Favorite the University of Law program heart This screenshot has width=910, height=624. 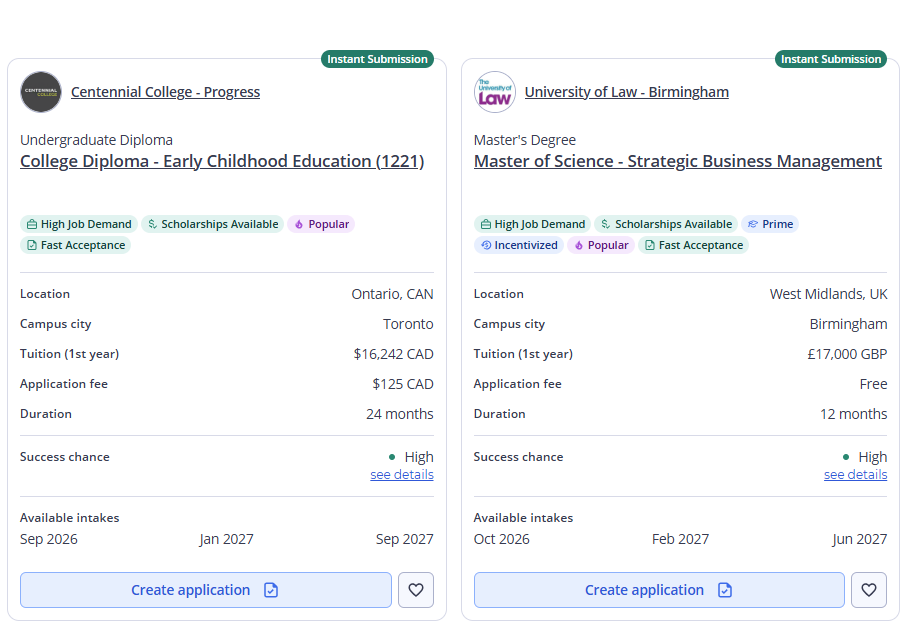(869, 590)
